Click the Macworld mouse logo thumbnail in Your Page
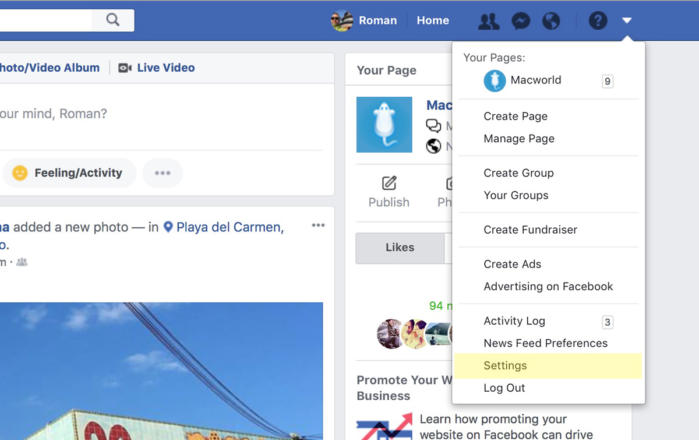 click(384, 125)
